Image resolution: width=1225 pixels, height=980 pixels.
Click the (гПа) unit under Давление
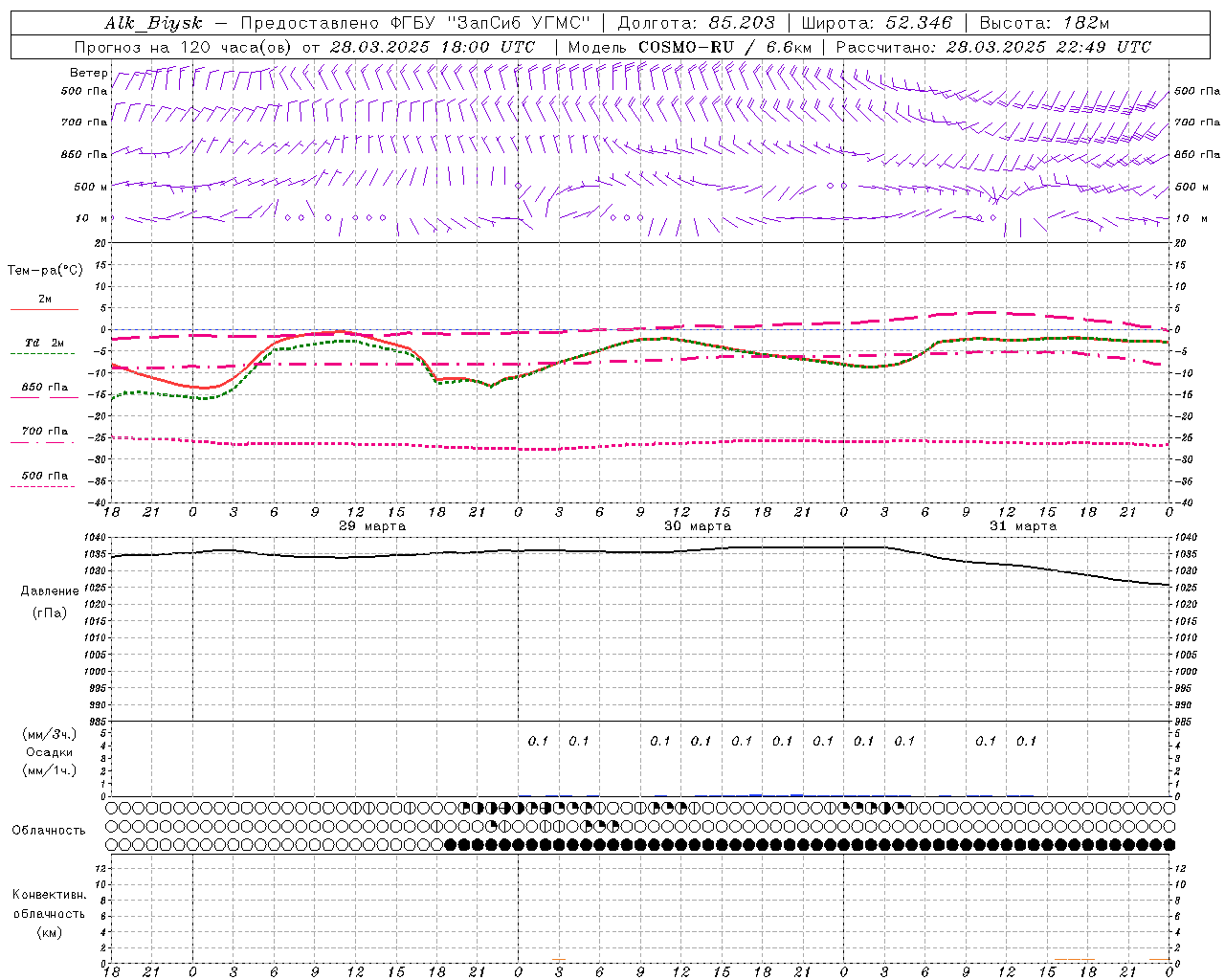pos(50,613)
